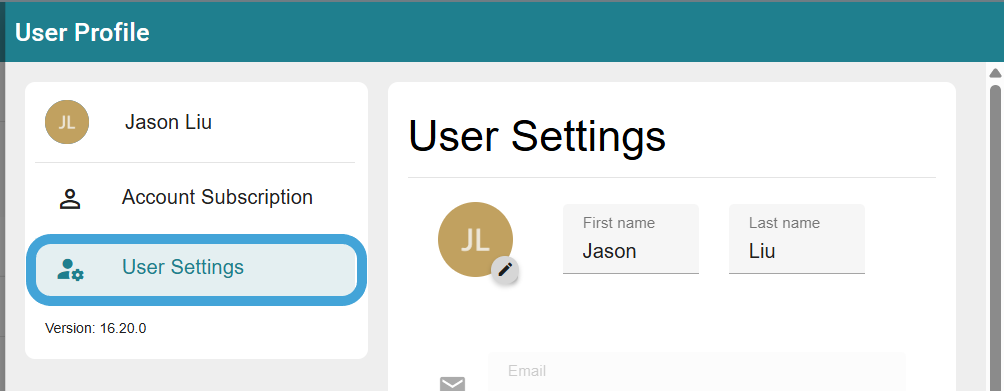Click the Jason Liu name in the sidebar

pyautogui.click(x=168, y=122)
